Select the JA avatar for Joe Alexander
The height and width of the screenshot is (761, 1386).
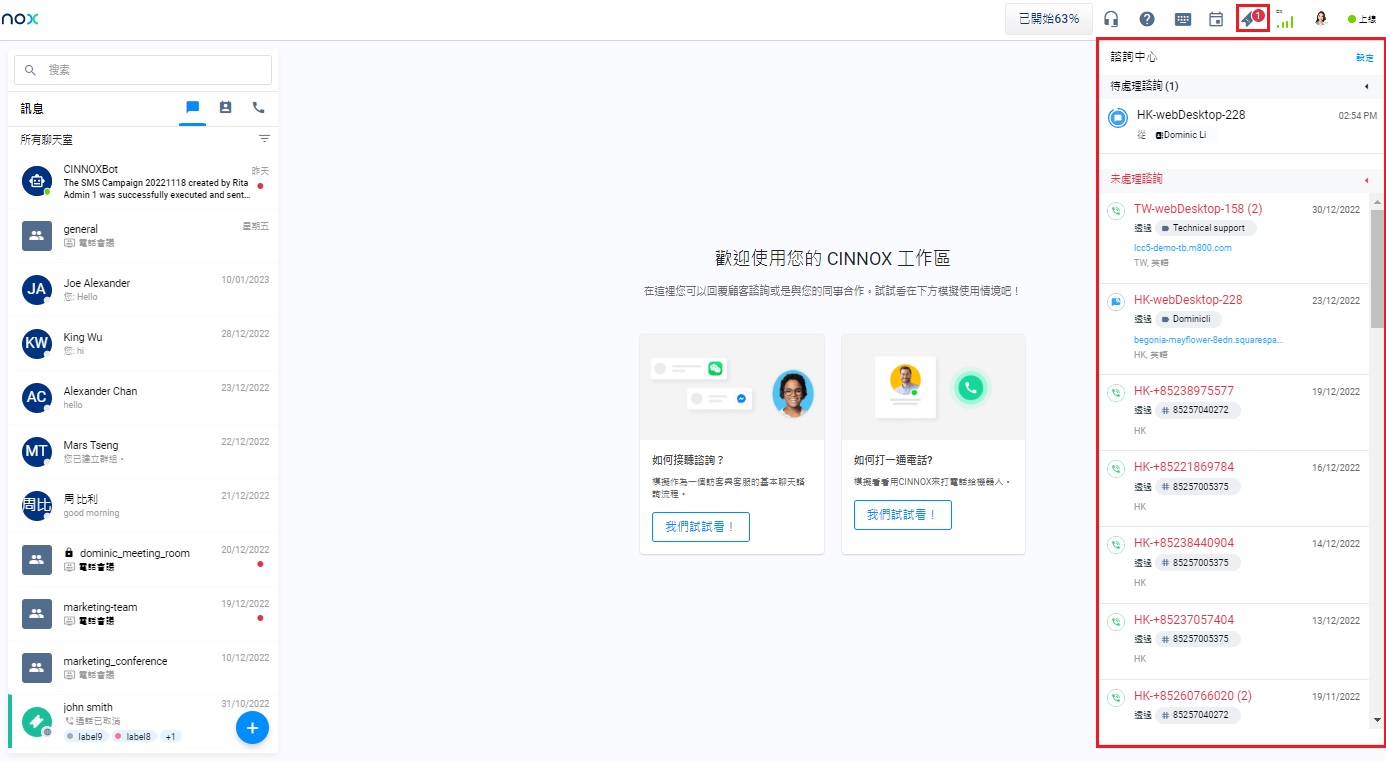click(37, 289)
